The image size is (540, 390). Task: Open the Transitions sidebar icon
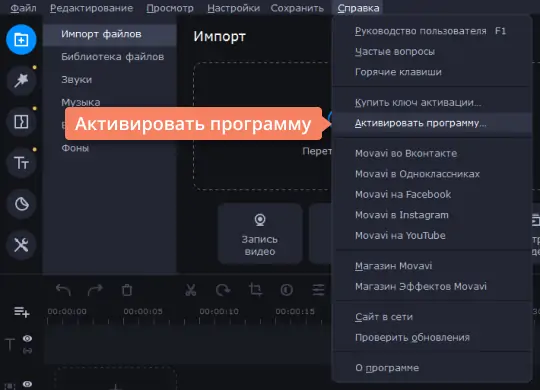[x=21, y=122]
